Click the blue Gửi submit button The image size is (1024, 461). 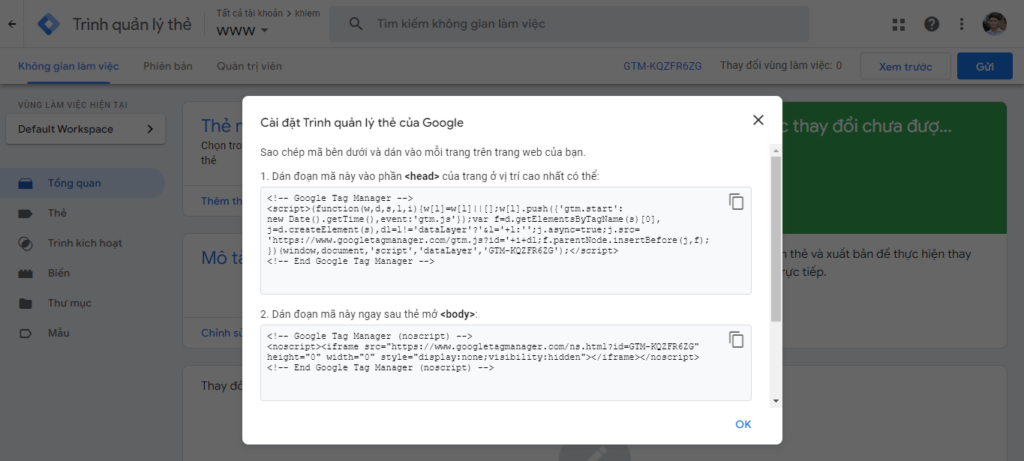[985, 67]
